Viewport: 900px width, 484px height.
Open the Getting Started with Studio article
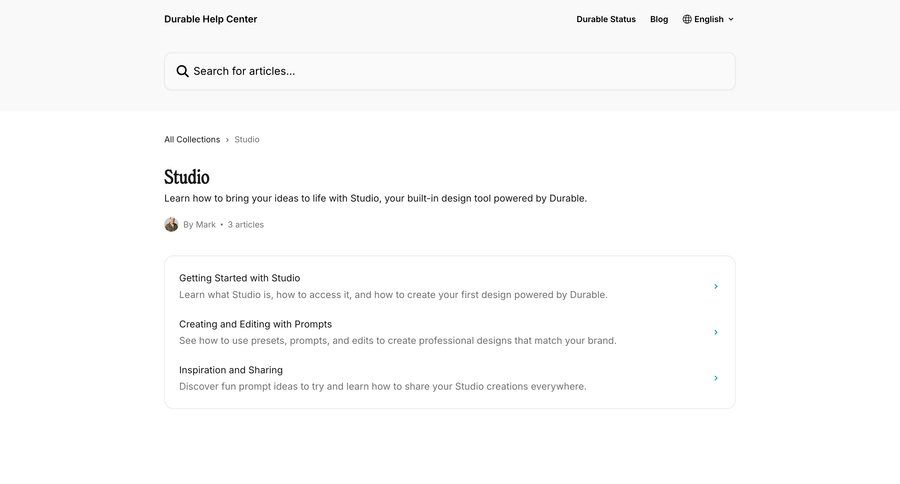pyautogui.click(x=240, y=278)
